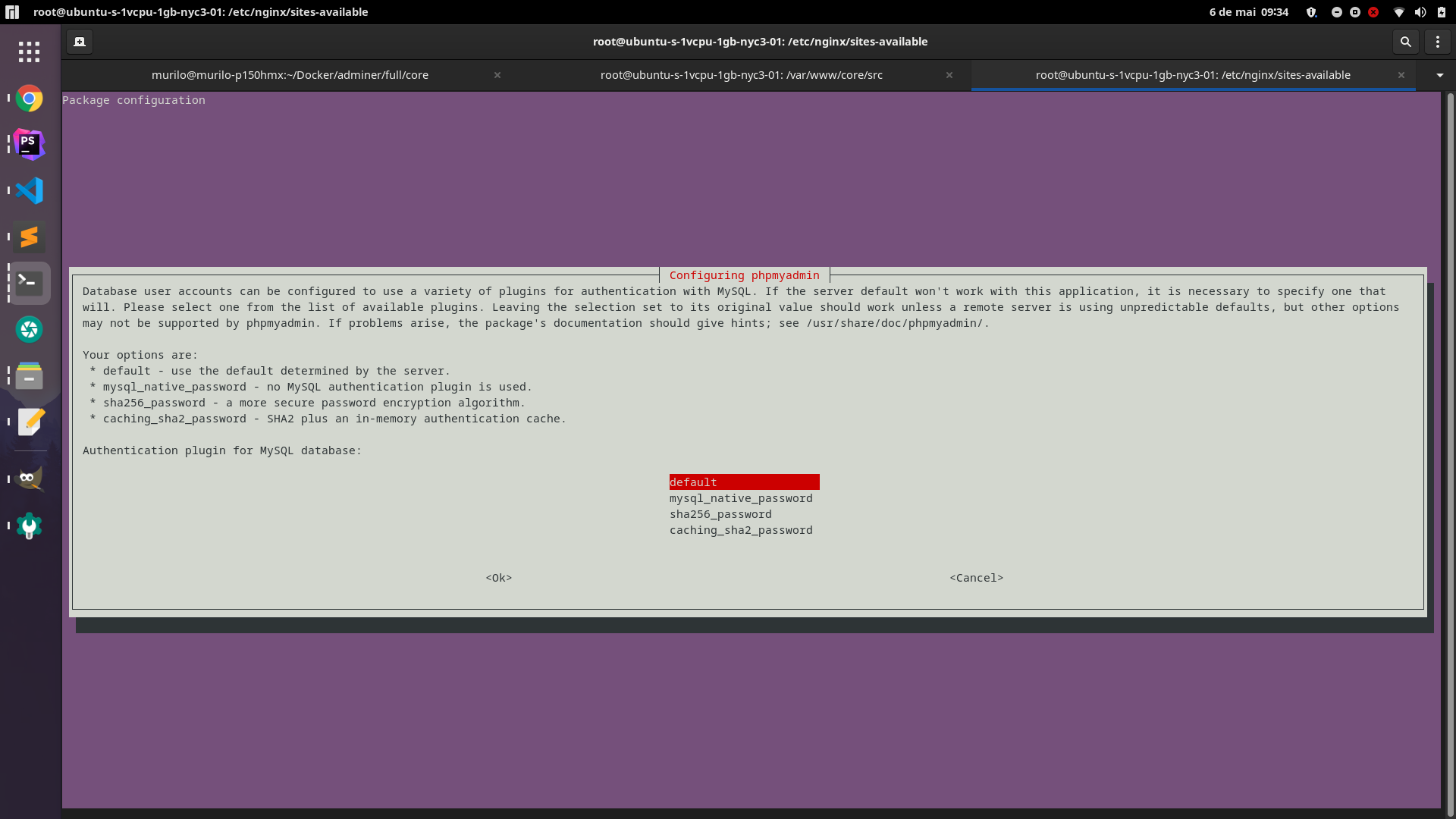Open the volume indicator in top bar

(1420, 12)
